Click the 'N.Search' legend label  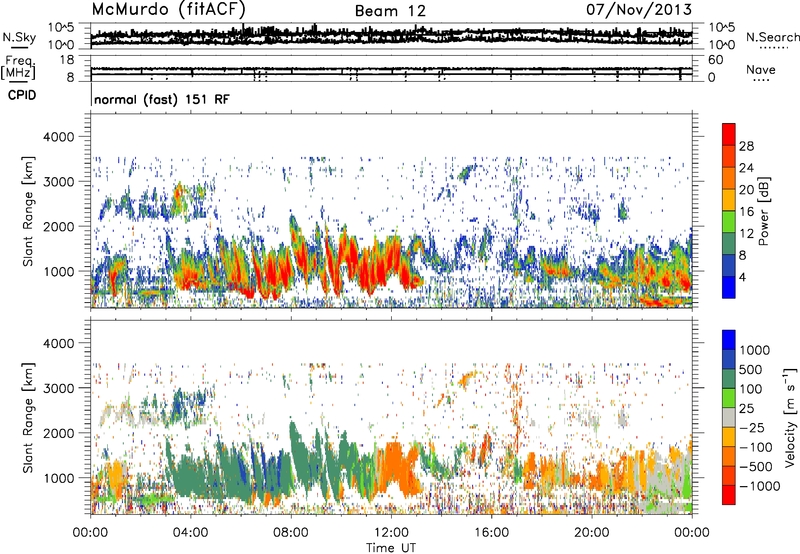pos(773,37)
